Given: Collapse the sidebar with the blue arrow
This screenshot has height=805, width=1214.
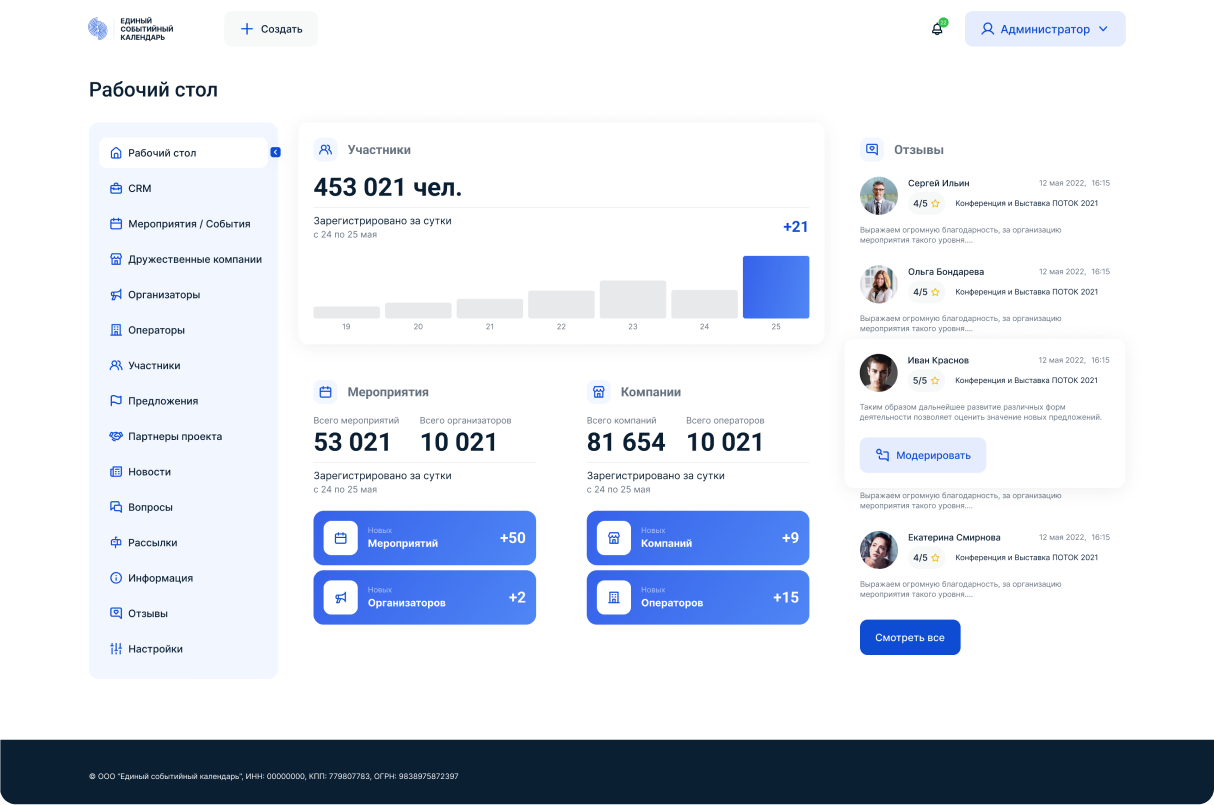Looking at the screenshot, I should tap(275, 152).
